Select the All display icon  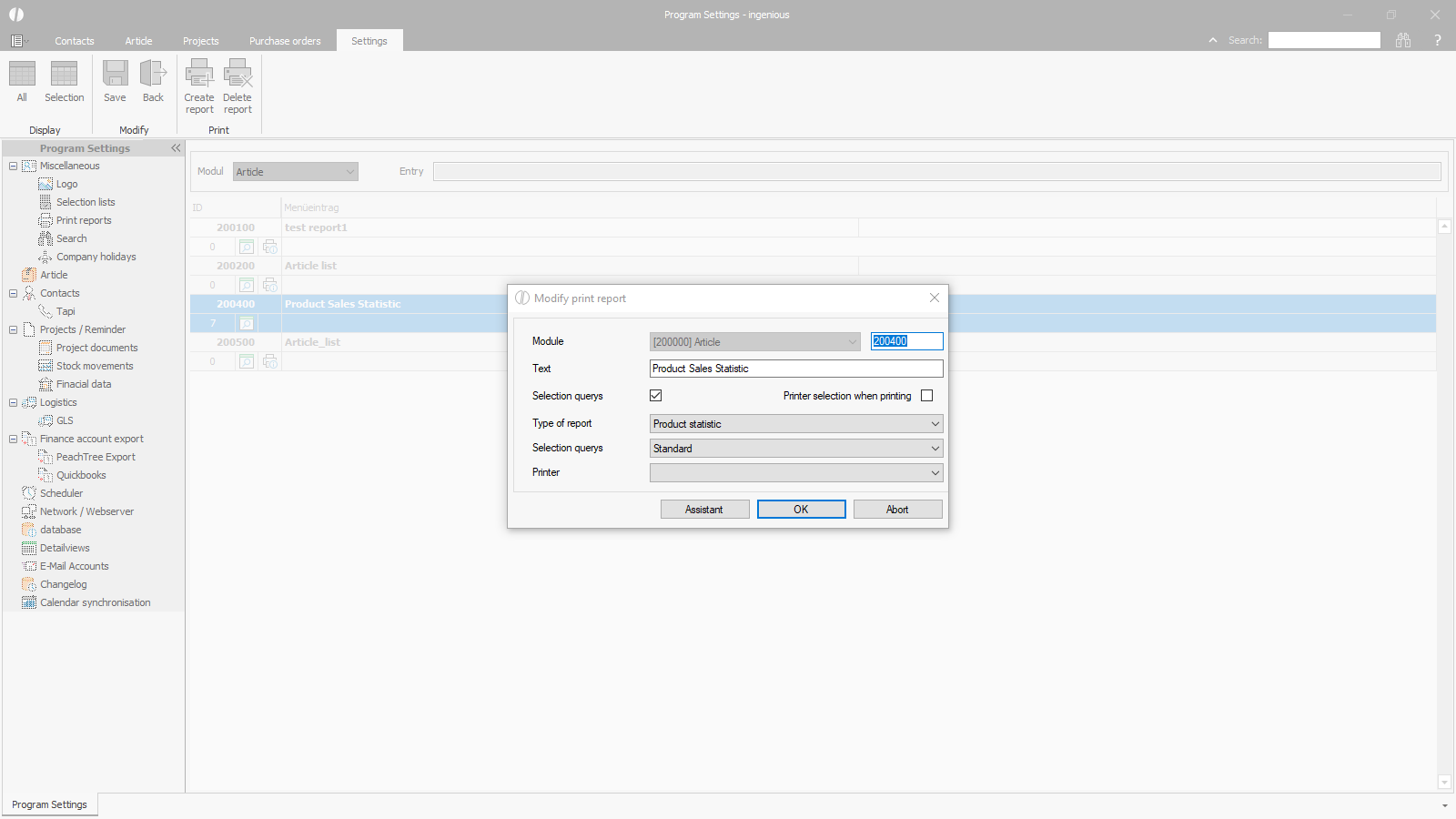(x=22, y=75)
